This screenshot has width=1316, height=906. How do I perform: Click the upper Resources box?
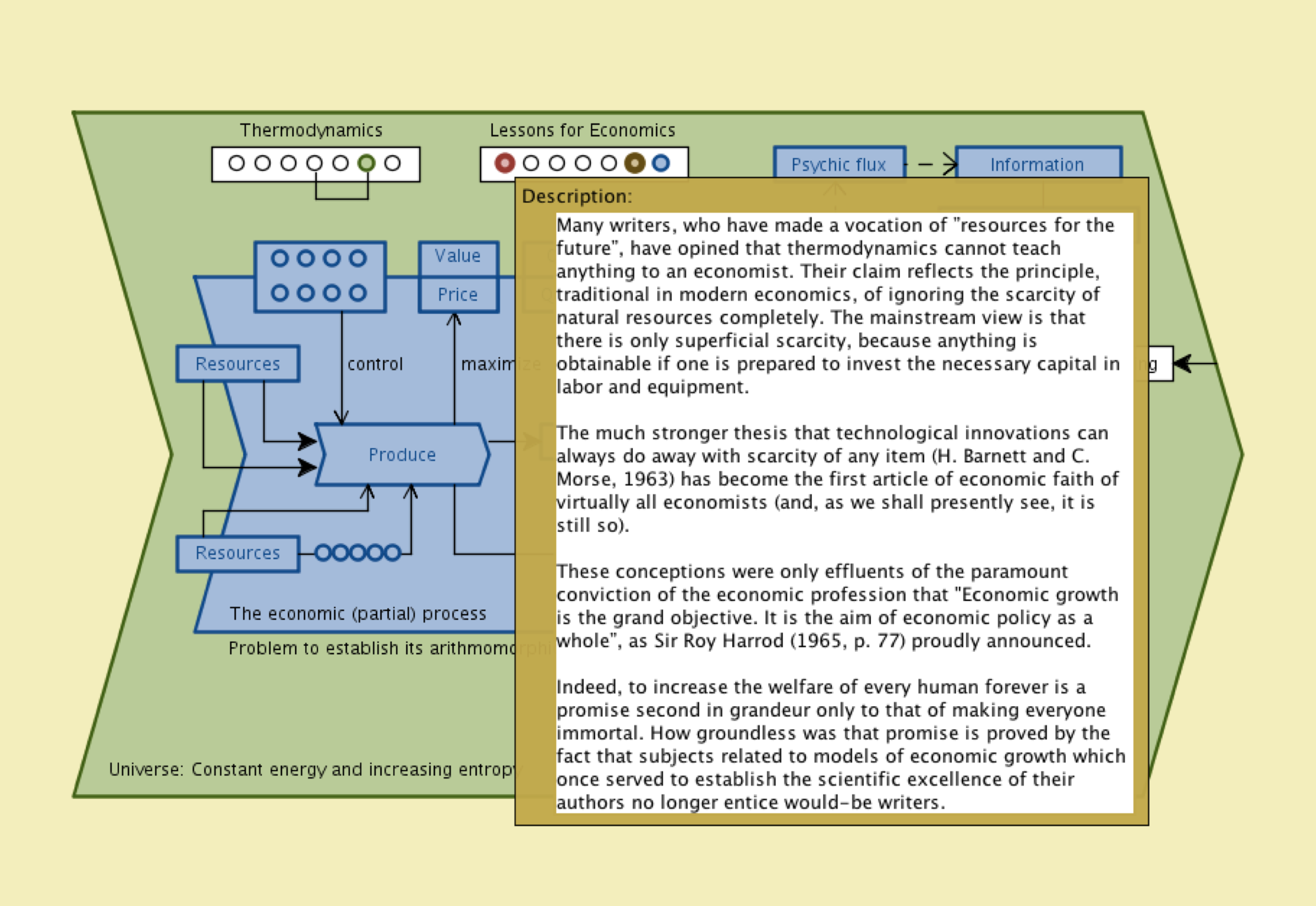coord(238,364)
